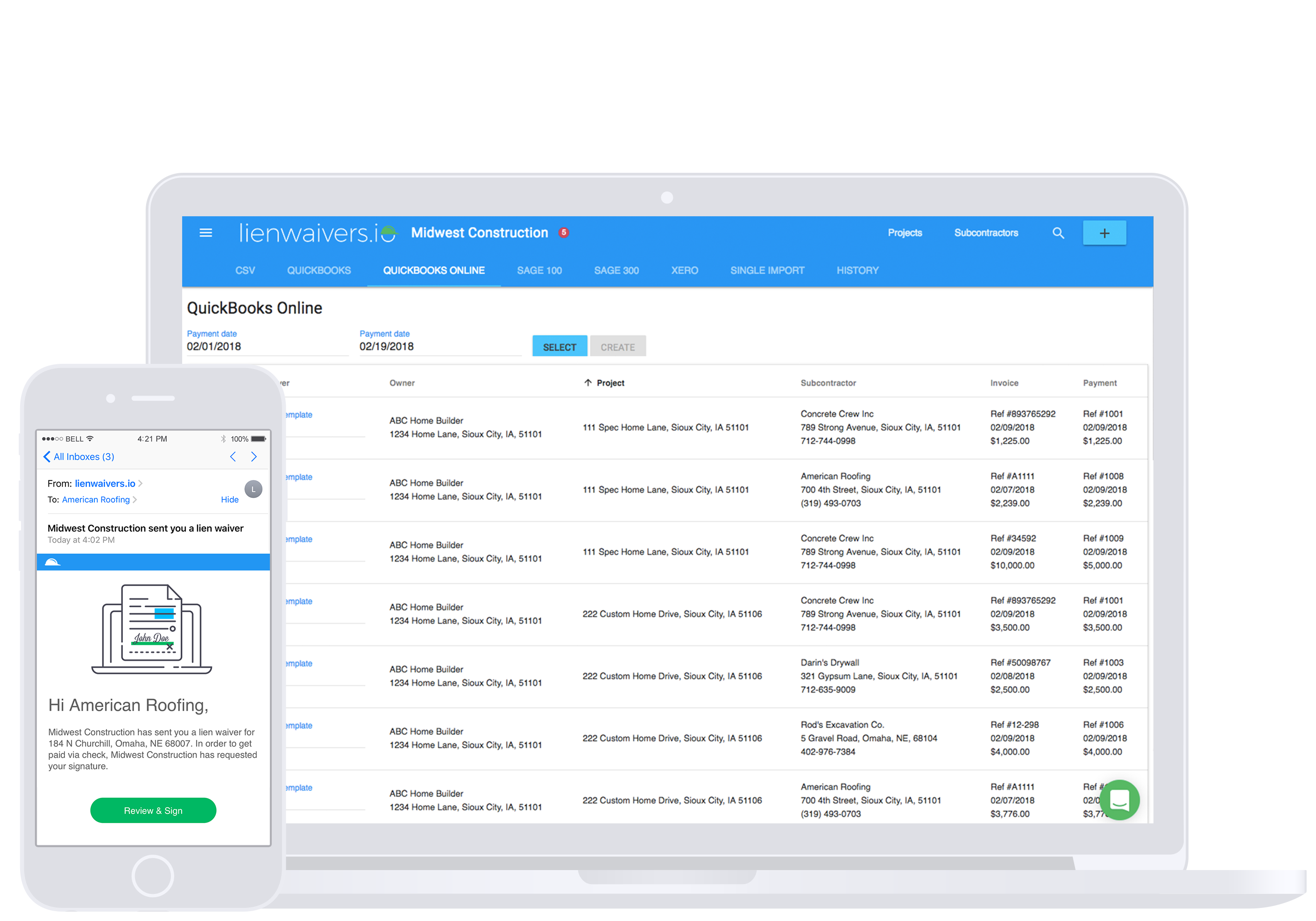Click the Payment column header
Screen dimensions: 1316x921
[x=1099, y=383]
